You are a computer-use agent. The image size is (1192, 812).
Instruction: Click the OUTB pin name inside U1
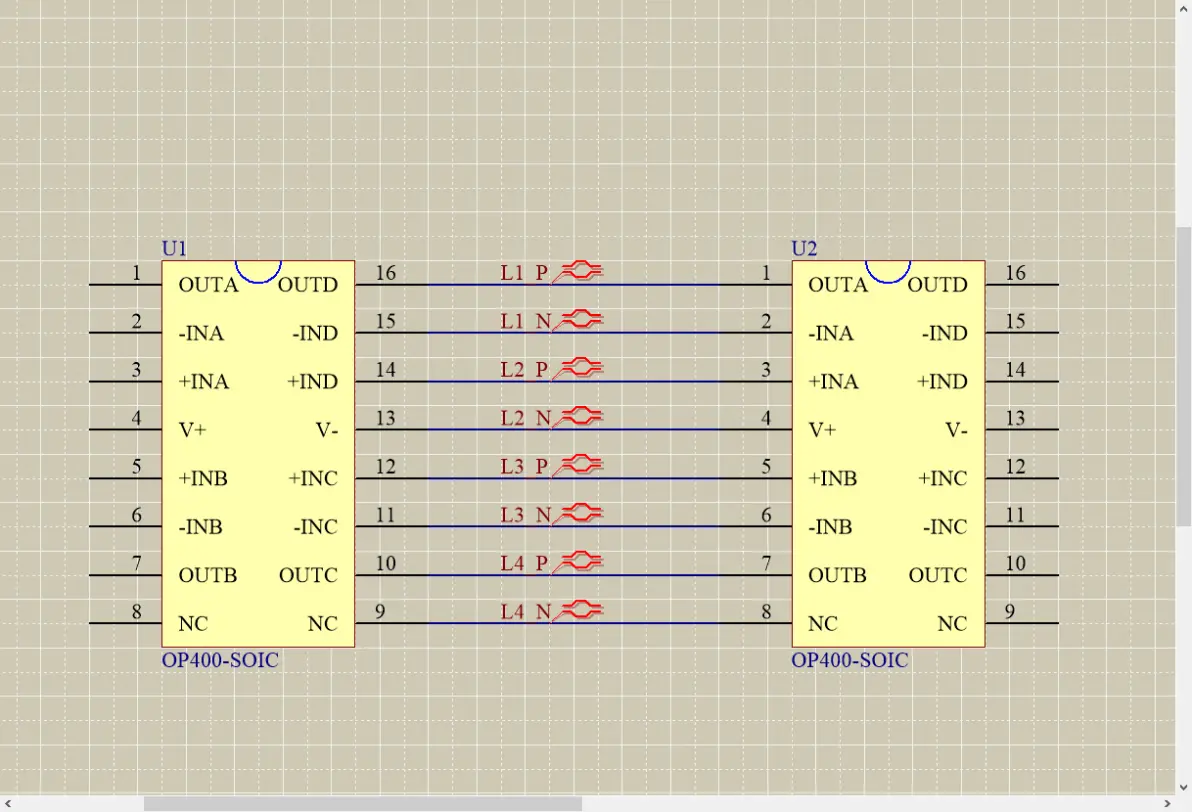[x=208, y=576]
